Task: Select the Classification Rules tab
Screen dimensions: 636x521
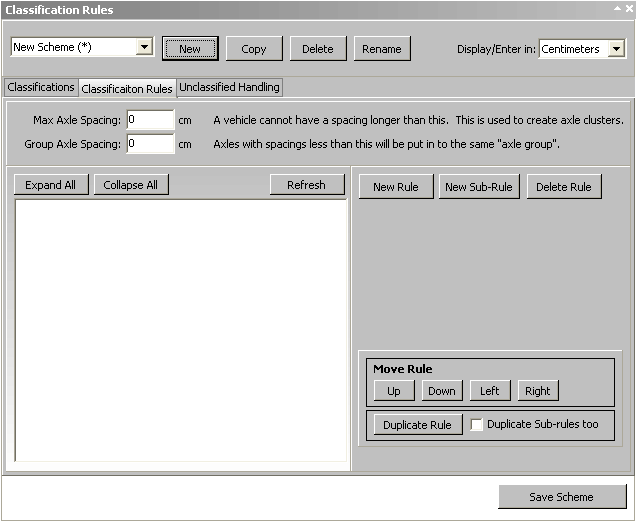Action: click(x=127, y=89)
